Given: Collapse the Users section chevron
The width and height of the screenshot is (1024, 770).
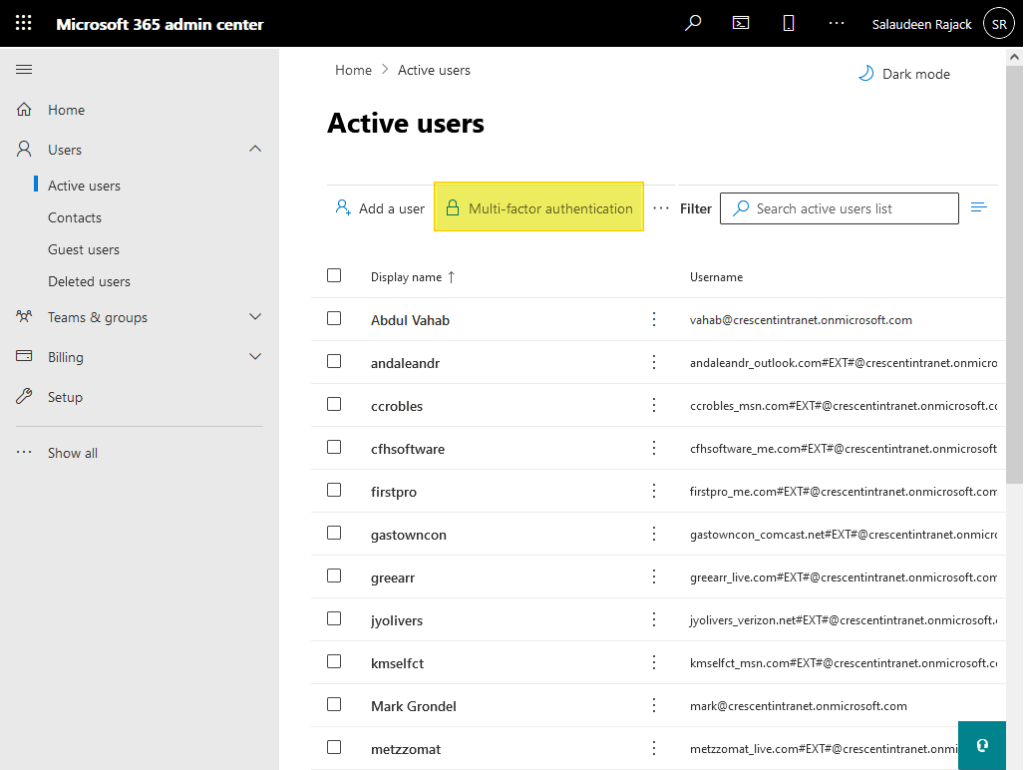Looking at the screenshot, I should click(x=255, y=149).
